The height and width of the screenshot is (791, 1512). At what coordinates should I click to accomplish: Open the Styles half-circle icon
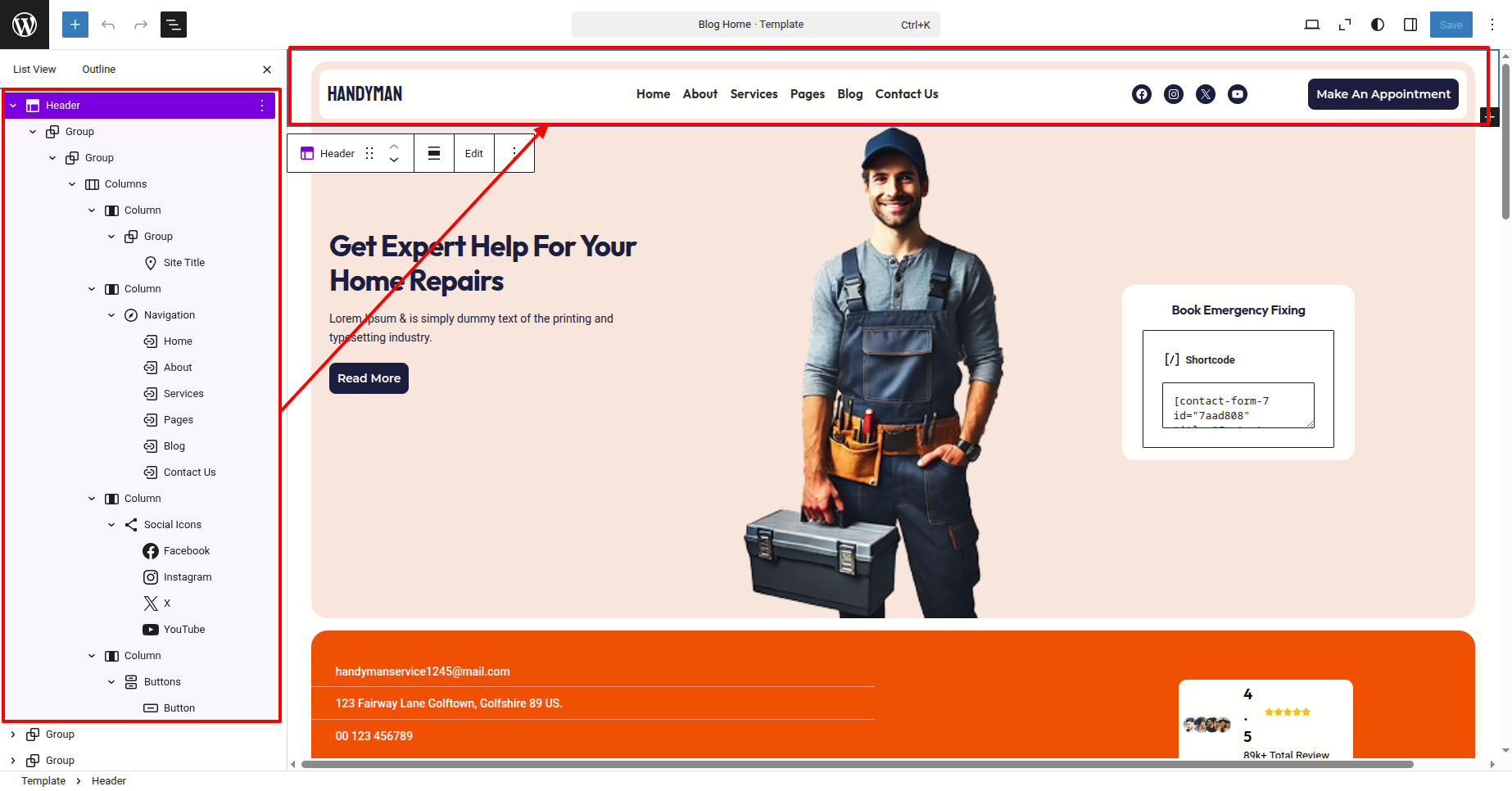[1378, 25]
